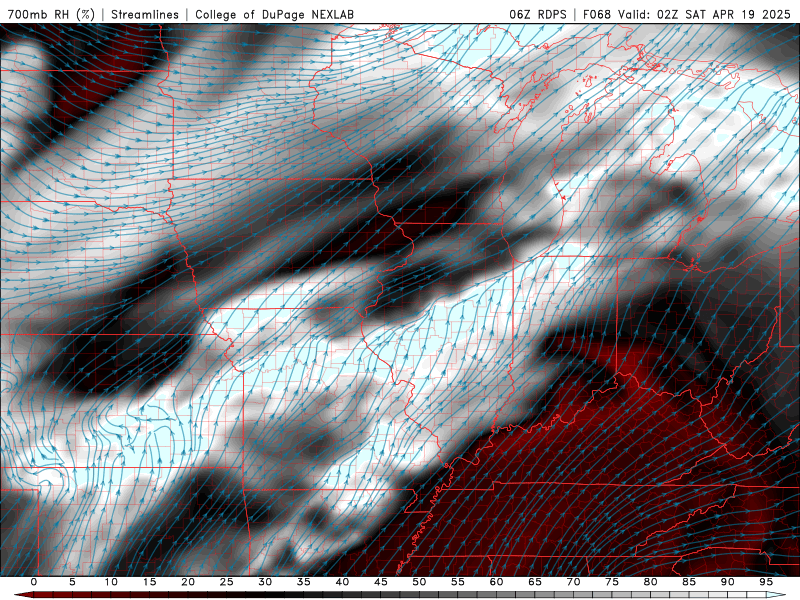Click the 'Streamlines' label in the header
Image resolution: width=800 pixels, height=600 pixels.
(x=145, y=14)
